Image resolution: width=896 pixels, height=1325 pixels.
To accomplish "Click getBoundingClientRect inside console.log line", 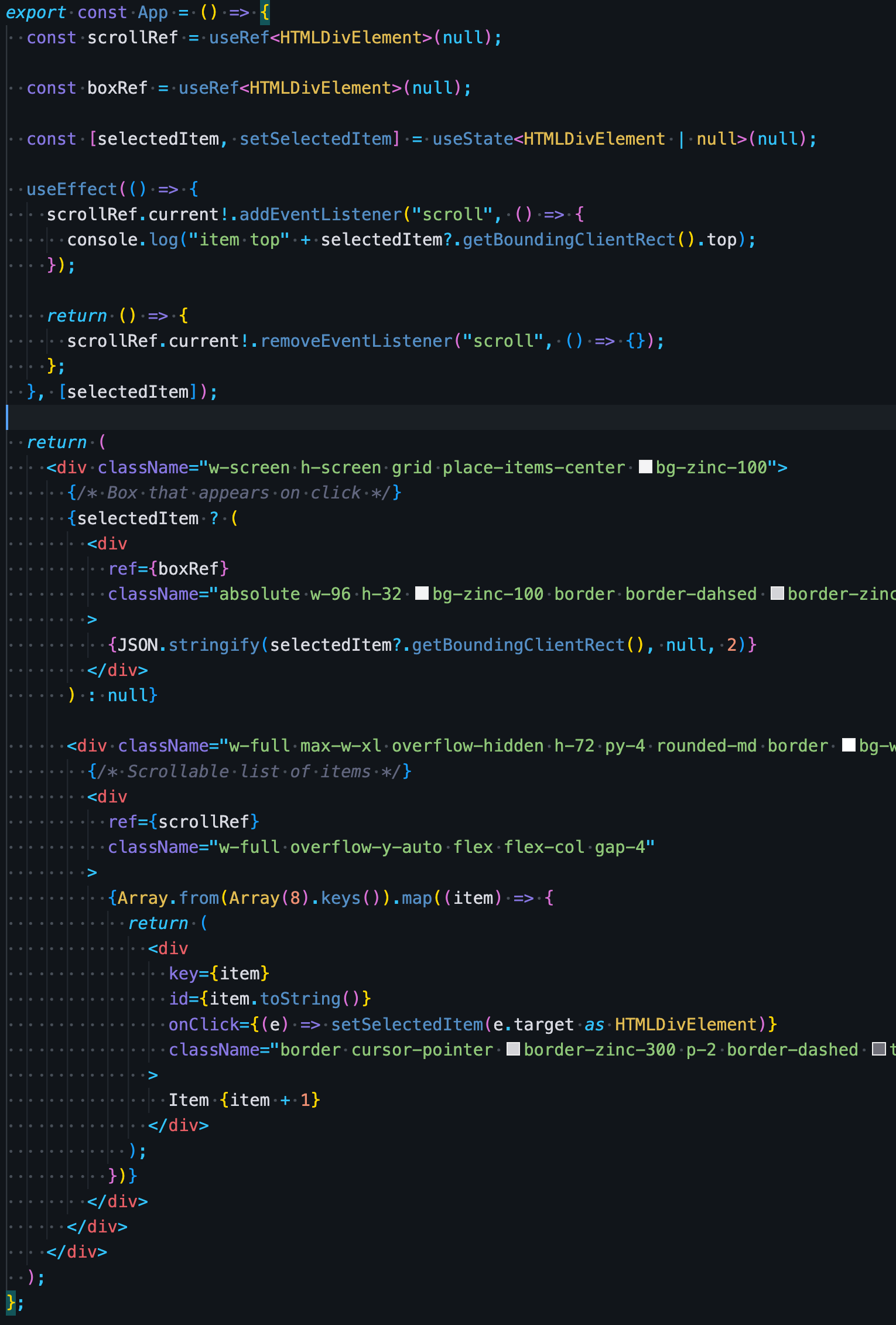I will (569, 240).
